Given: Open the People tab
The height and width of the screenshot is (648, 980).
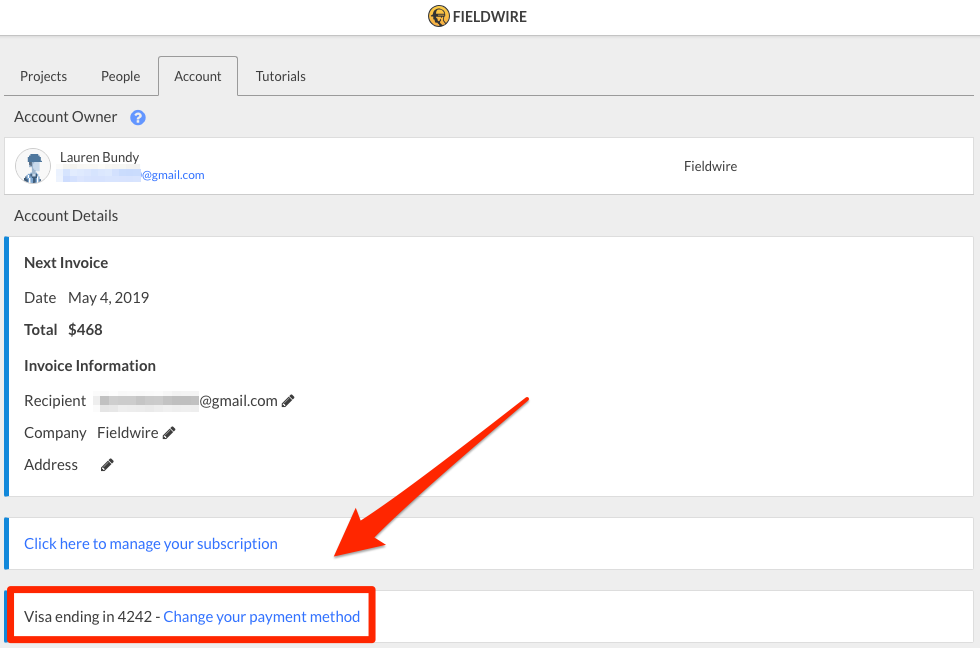Looking at the screenshot, I should tap(121, 76).
